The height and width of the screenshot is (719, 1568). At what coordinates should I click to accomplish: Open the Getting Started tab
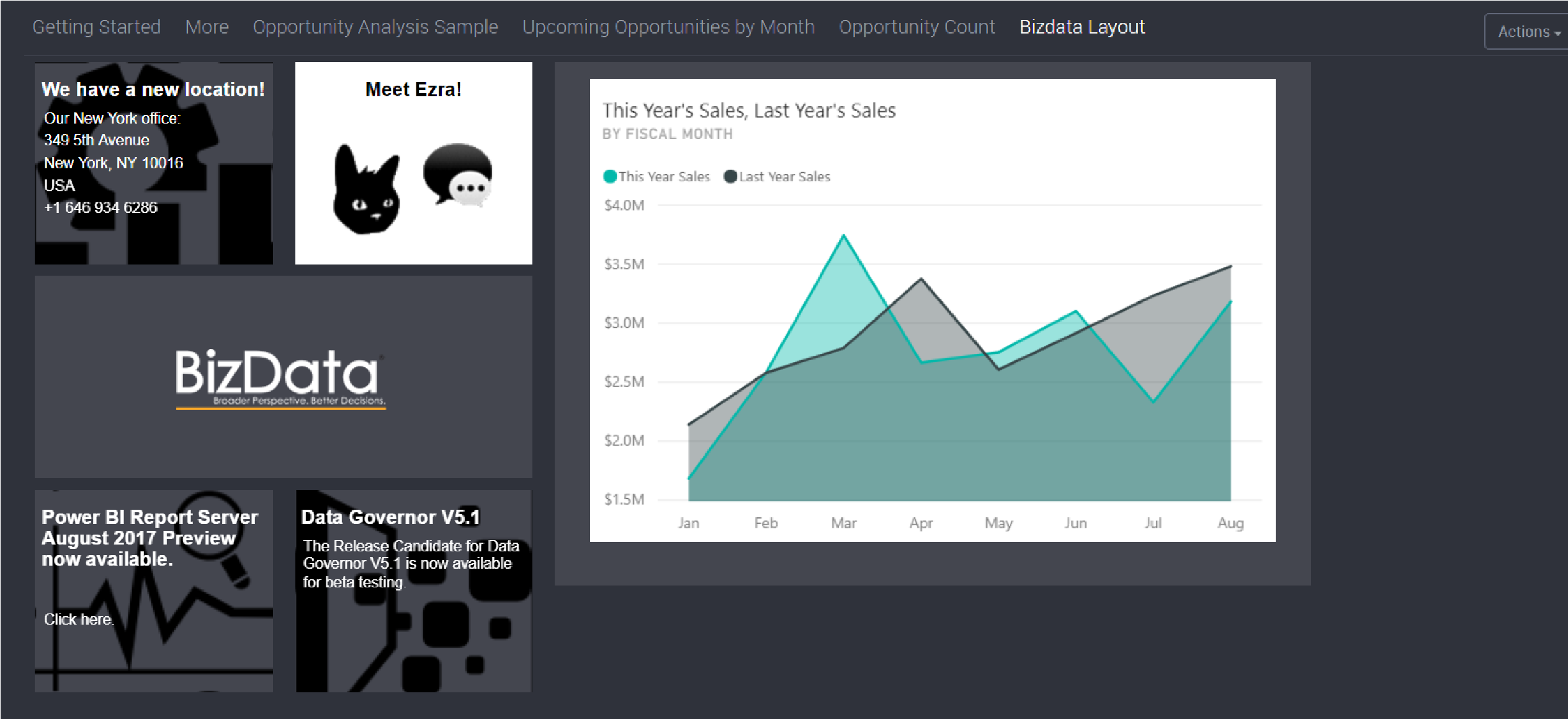pos(96,27)
